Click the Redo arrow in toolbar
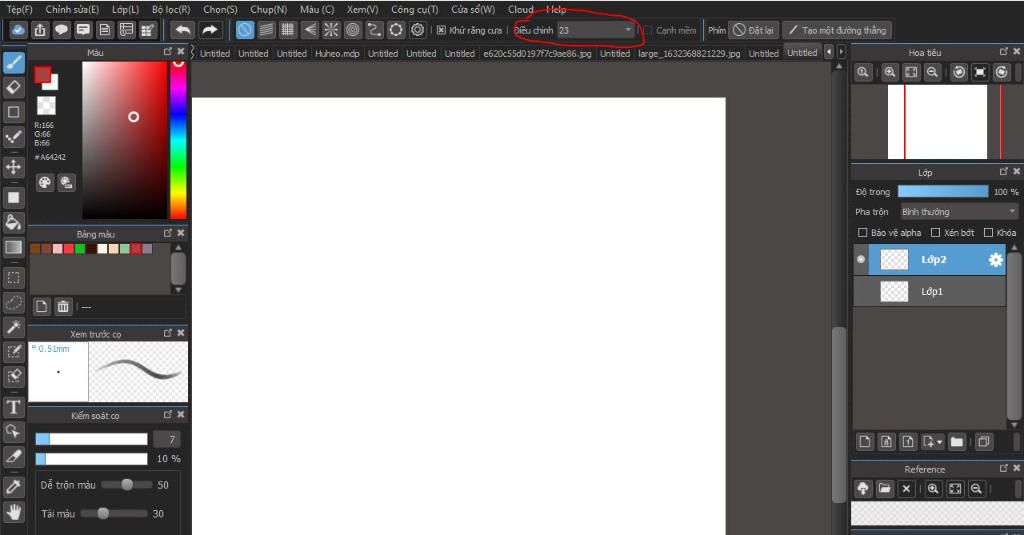Viewport: 1024px width, 535px height. pyautogui.click(x=209, y=30)
